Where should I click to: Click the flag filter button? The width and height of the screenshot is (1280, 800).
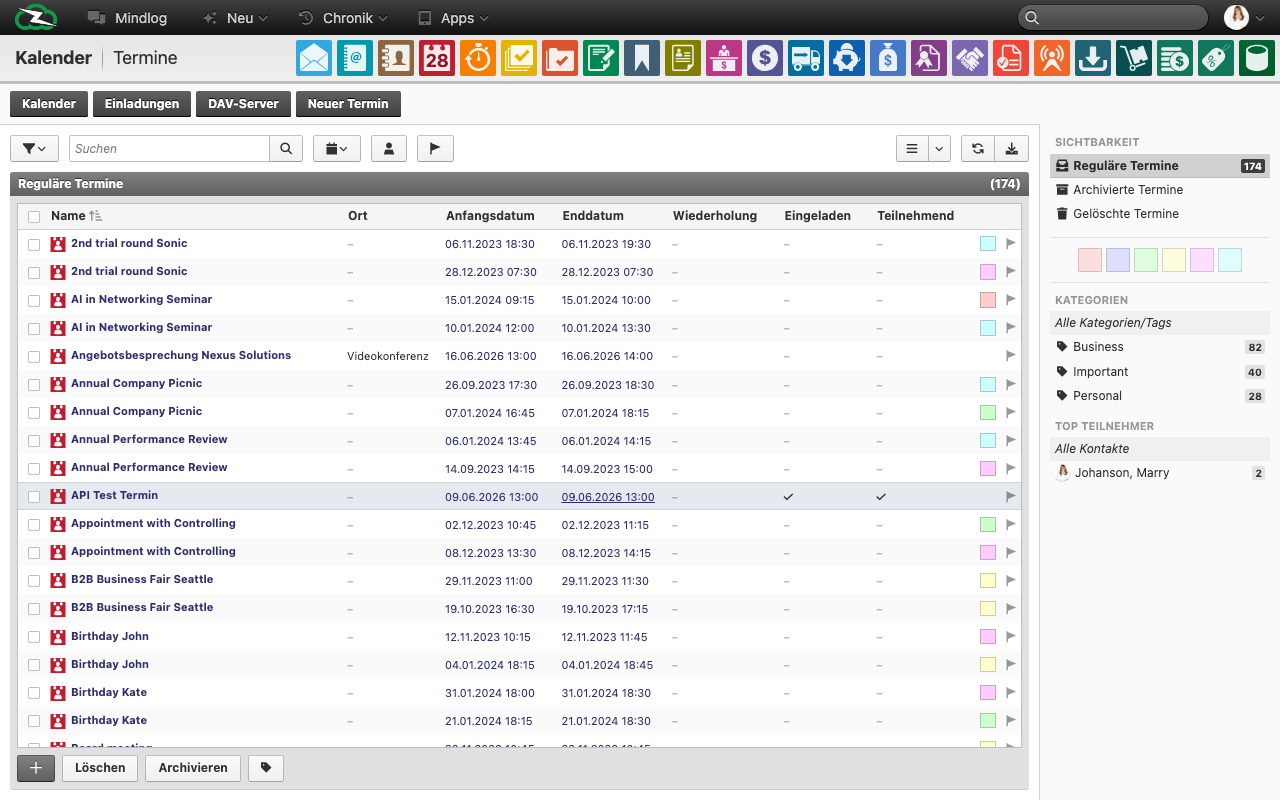435,148
